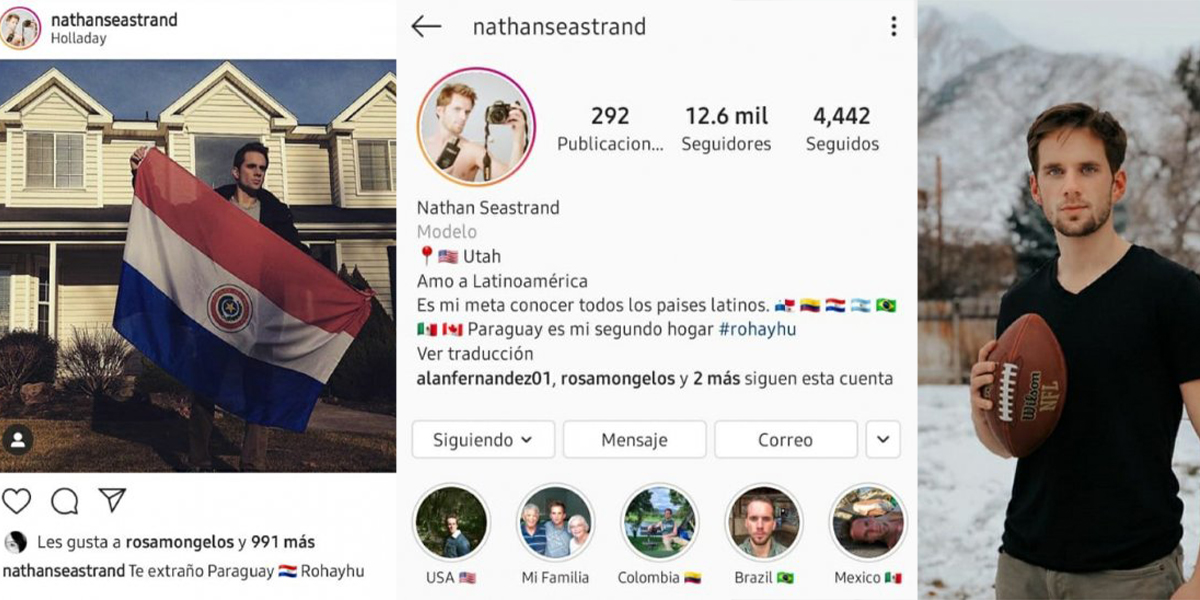View the 12.6 mil Seguidores list

726,129
